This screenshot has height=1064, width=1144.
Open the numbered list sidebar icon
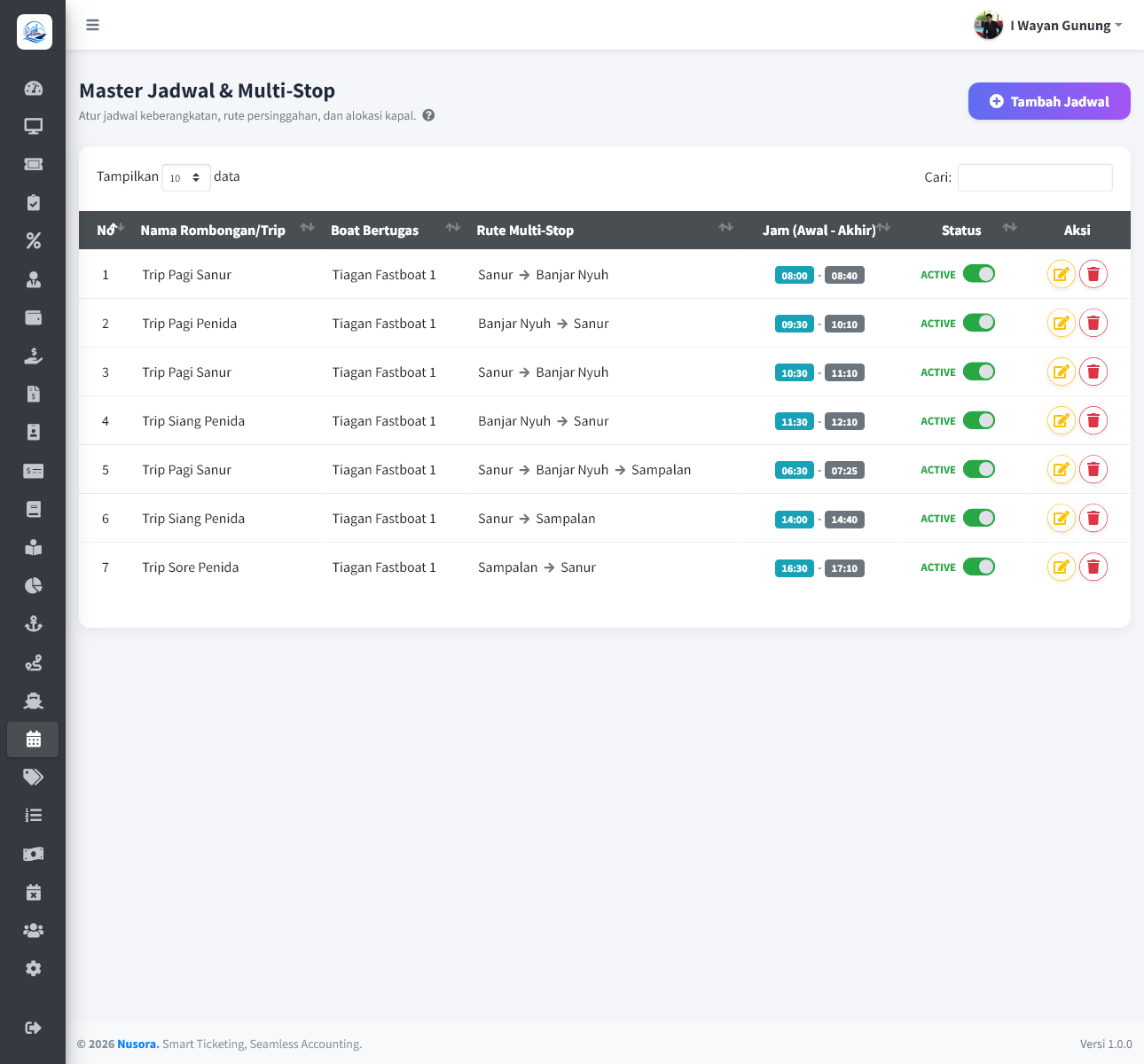pos(33,815)
